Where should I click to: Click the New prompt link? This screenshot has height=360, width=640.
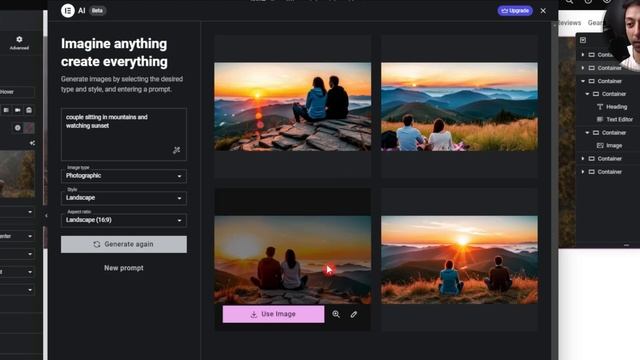pyautogui.click(x=124, y=268)
